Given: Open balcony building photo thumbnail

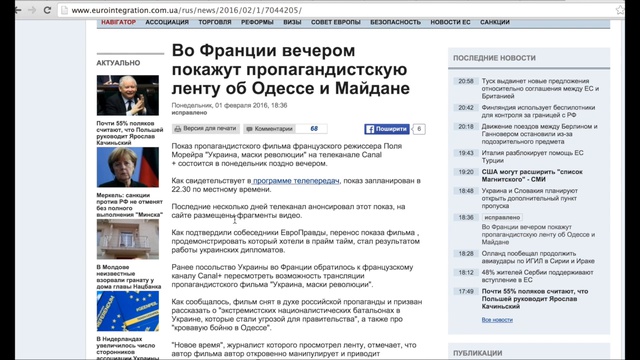Looking at the screenshot, I should click(x=128, y=239).
